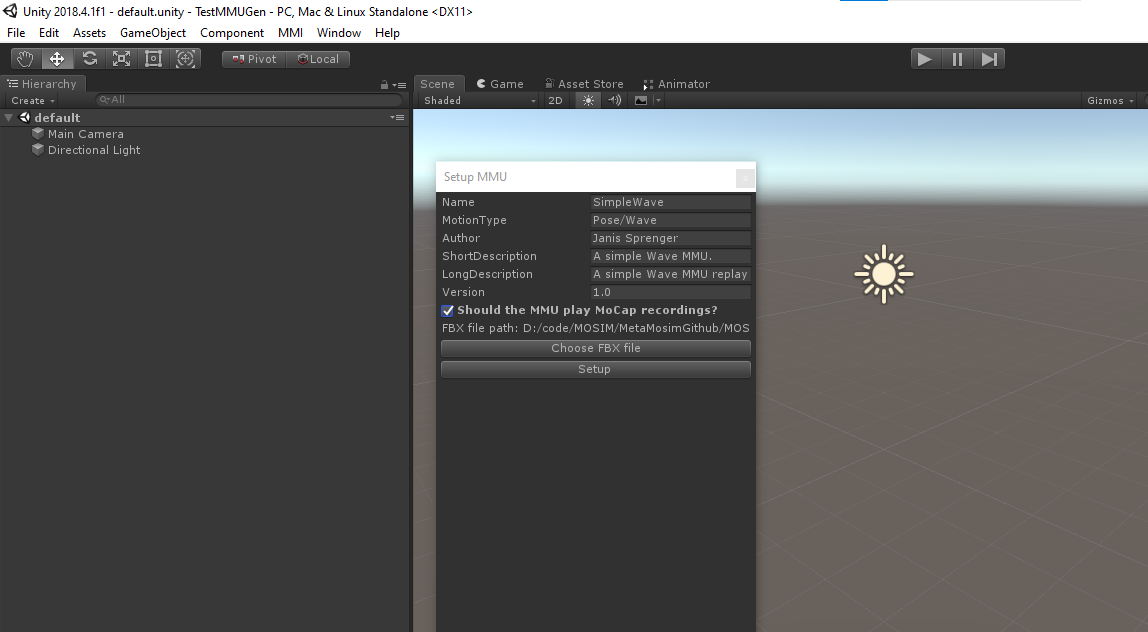Edit the LongDescription field
The width and height of the screenshot is (1148, 632).
point(671,274)
